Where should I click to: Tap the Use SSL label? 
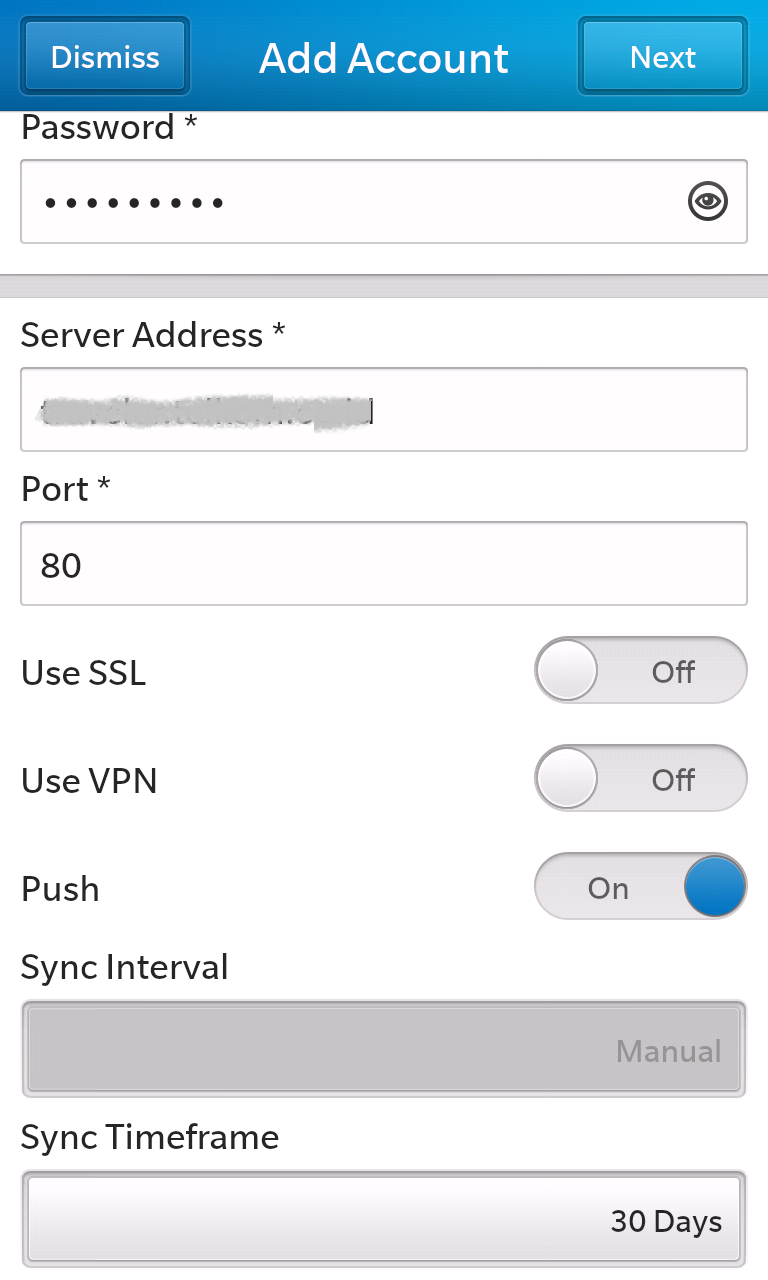[x=84, y=673]
